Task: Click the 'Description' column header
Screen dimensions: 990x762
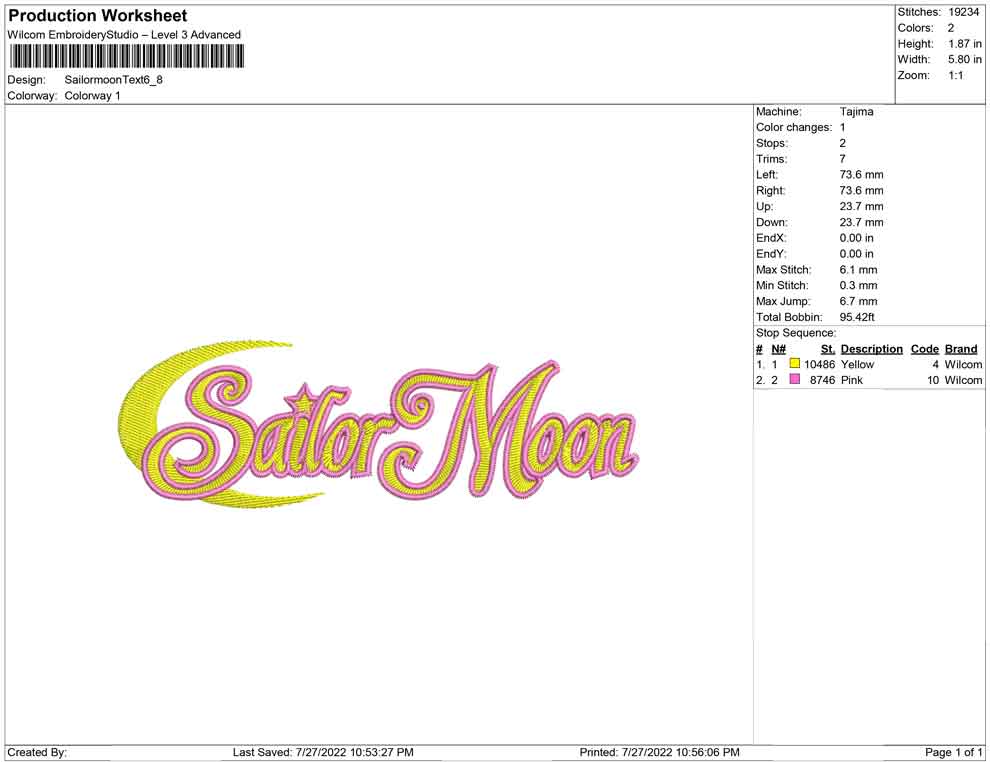Action: (x=871, y=349)
